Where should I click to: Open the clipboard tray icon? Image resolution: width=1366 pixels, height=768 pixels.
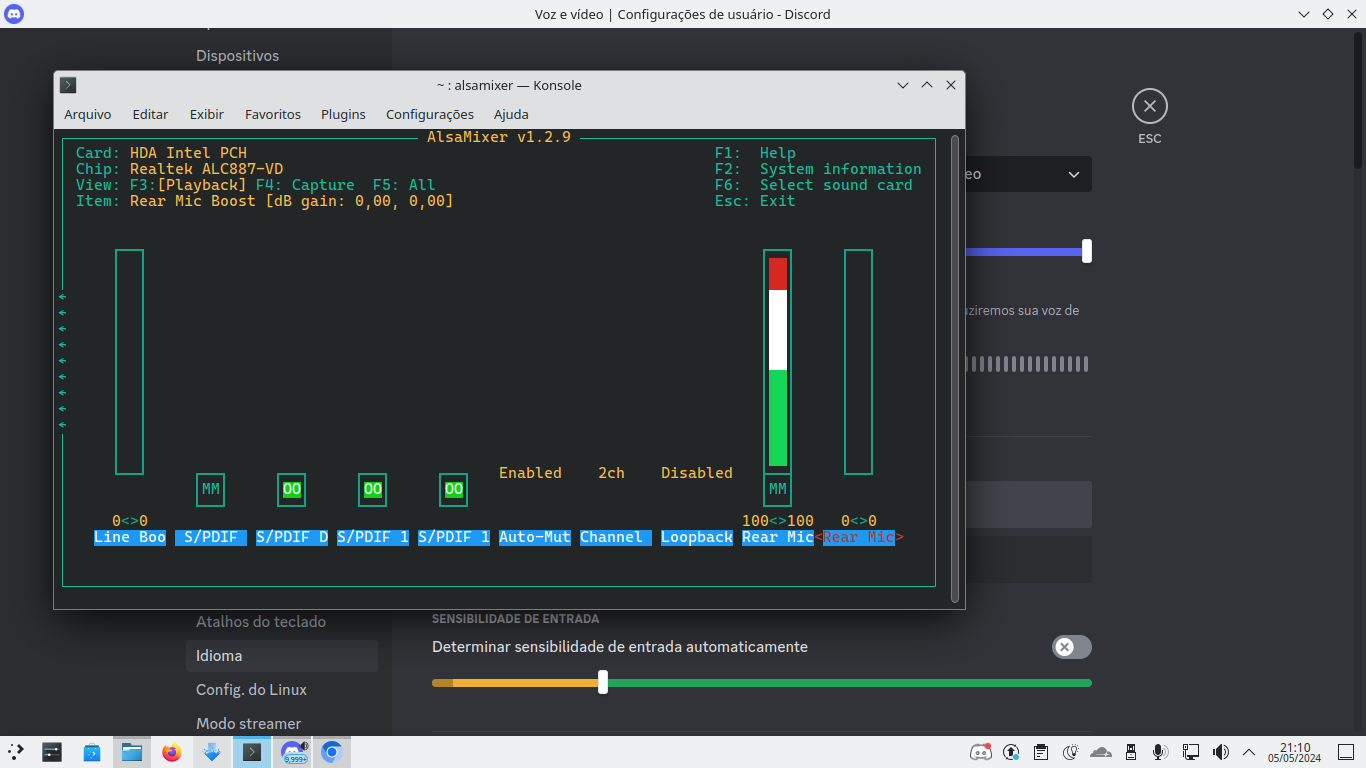tap(1041, 752)
